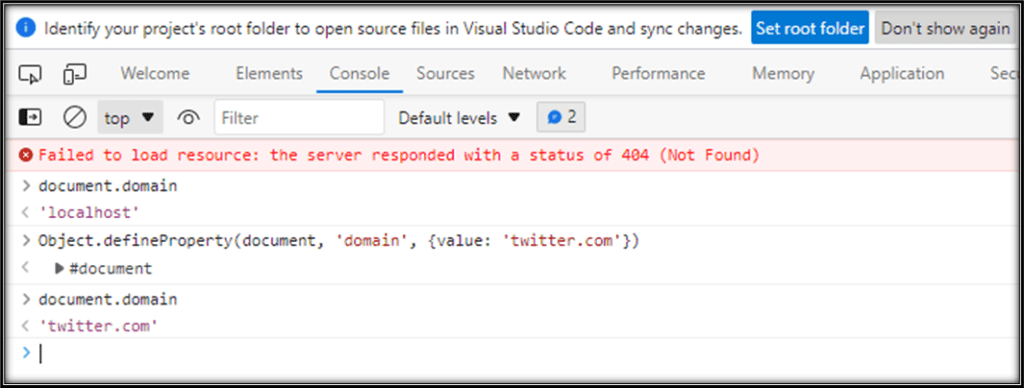
Task: Open the Application tab
Action: [x=902, y=74]
